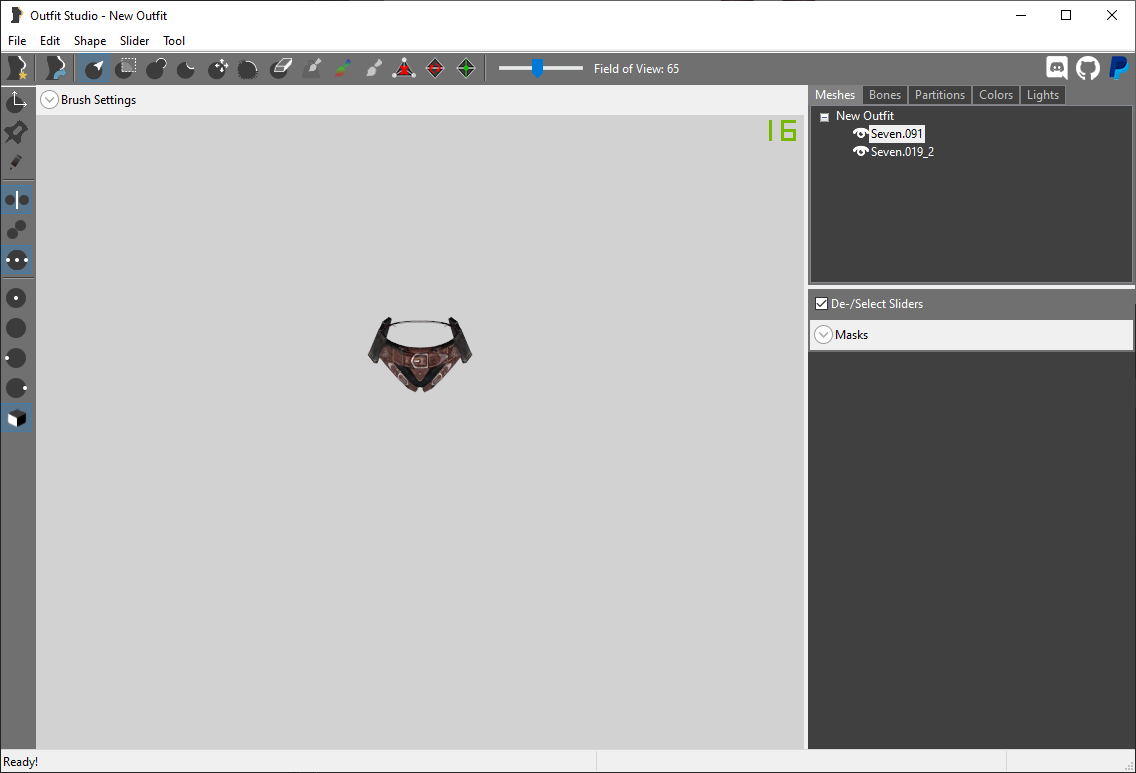Choose the green Split Edge tool

click(x=466, y=68)
